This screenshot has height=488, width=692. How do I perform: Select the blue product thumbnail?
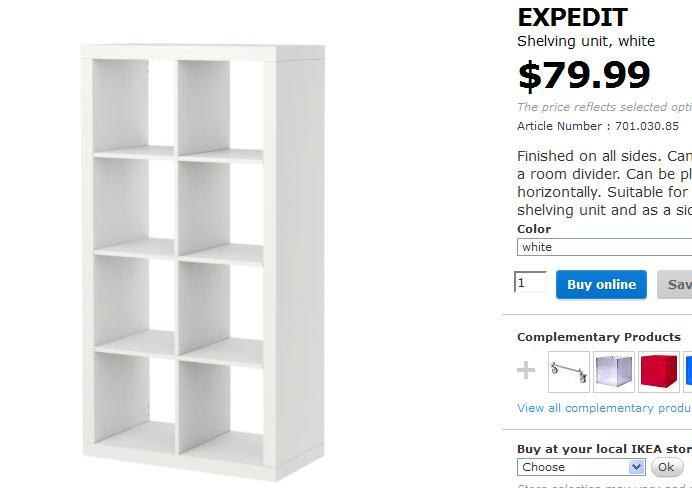pos(688,371)
